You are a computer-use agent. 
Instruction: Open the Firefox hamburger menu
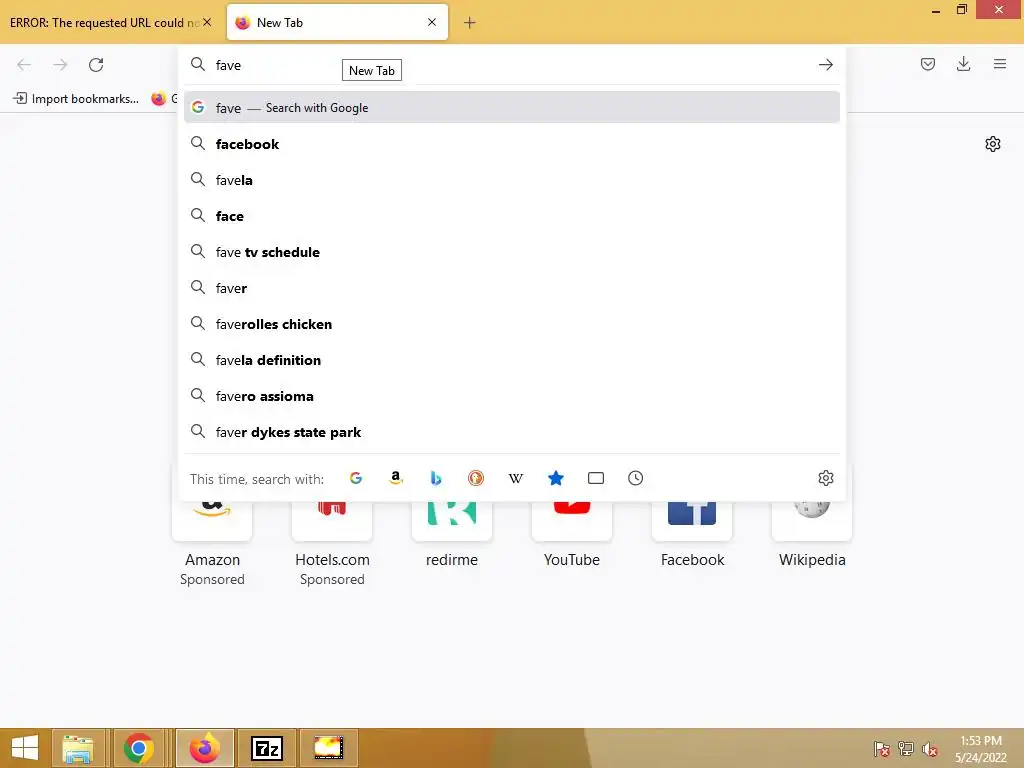[1000, 64]
